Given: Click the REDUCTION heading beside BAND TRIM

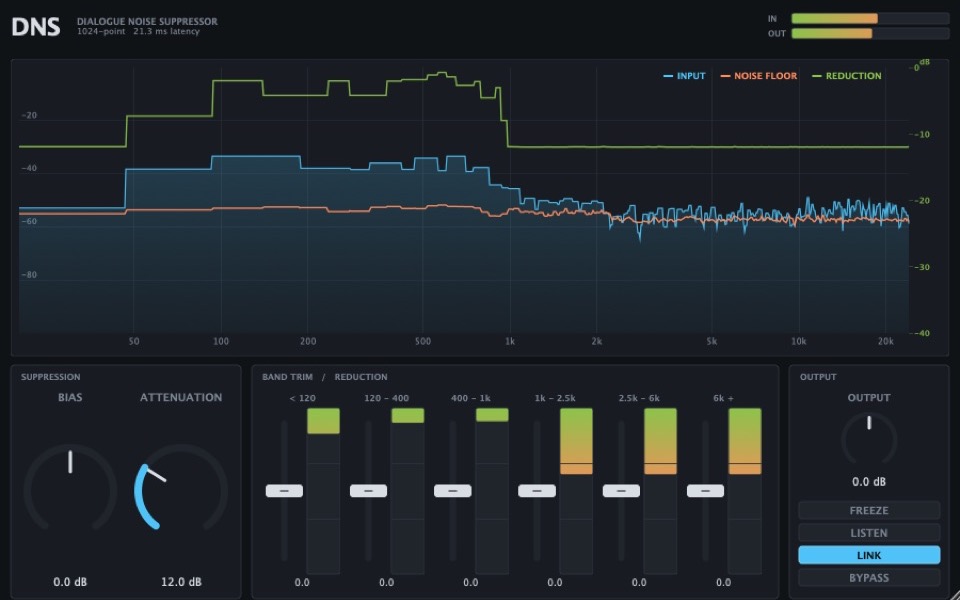Looking at the screenshot, I should (361, 377).
